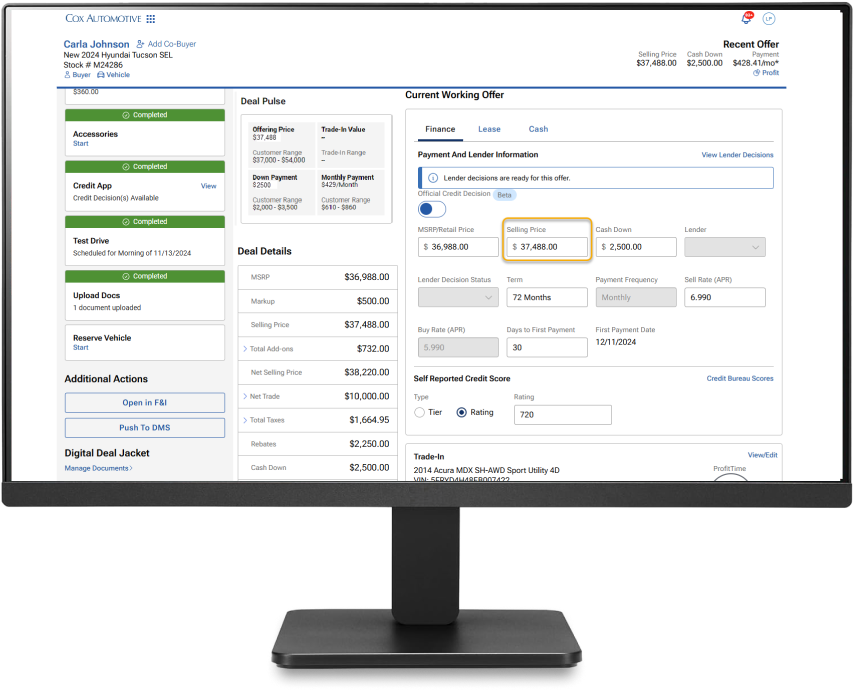The image size is (854, 691).
Task: Toggle the Official Credit Decision switch
Action: tap(432, 209)
